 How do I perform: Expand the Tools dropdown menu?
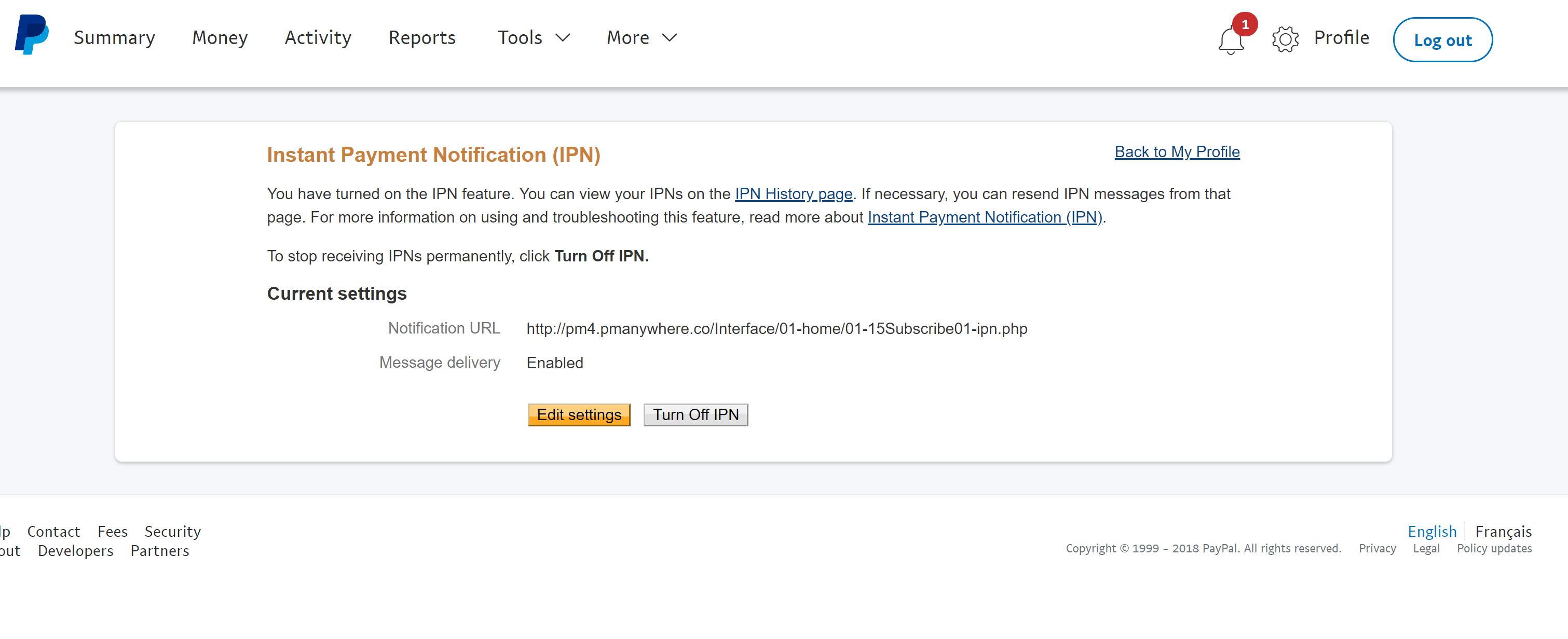click(533, 38)
